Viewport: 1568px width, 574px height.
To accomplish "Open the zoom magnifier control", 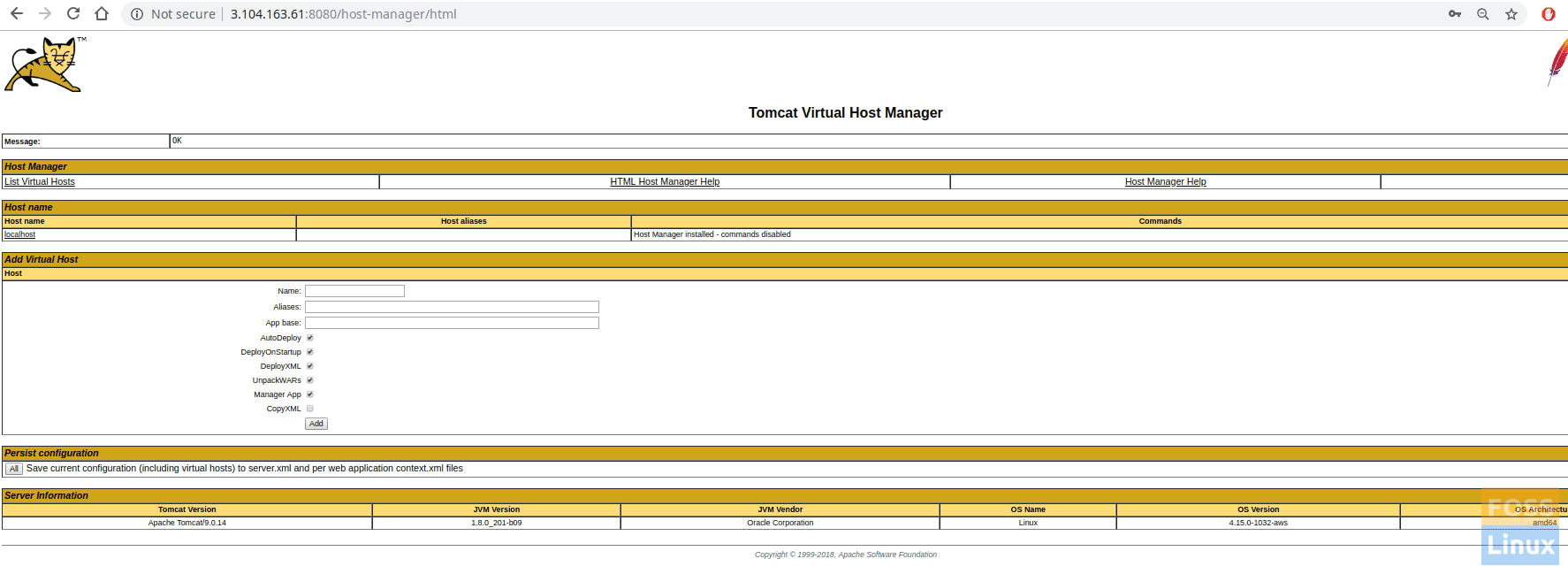I will point(1483,14).
